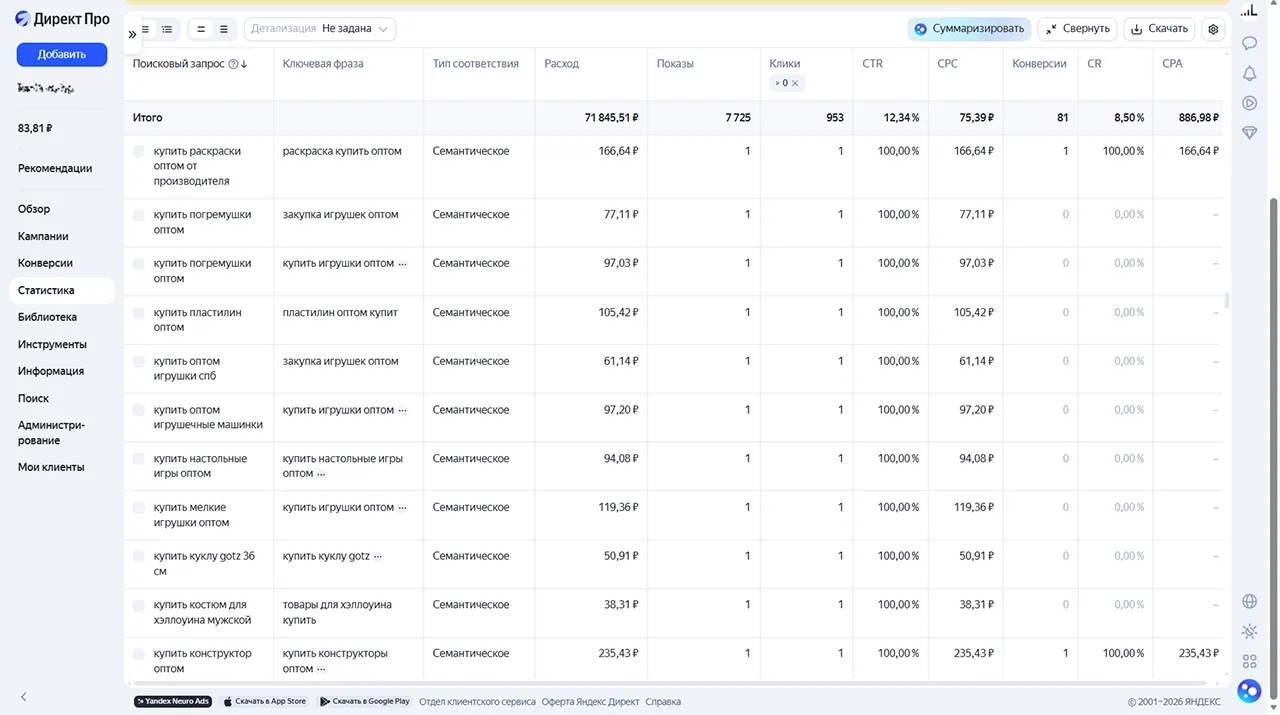The image size is (1280, 715).
Task: Tick checkbox for 'купить настольные игры оптом' query
Action: coord(139,459)
